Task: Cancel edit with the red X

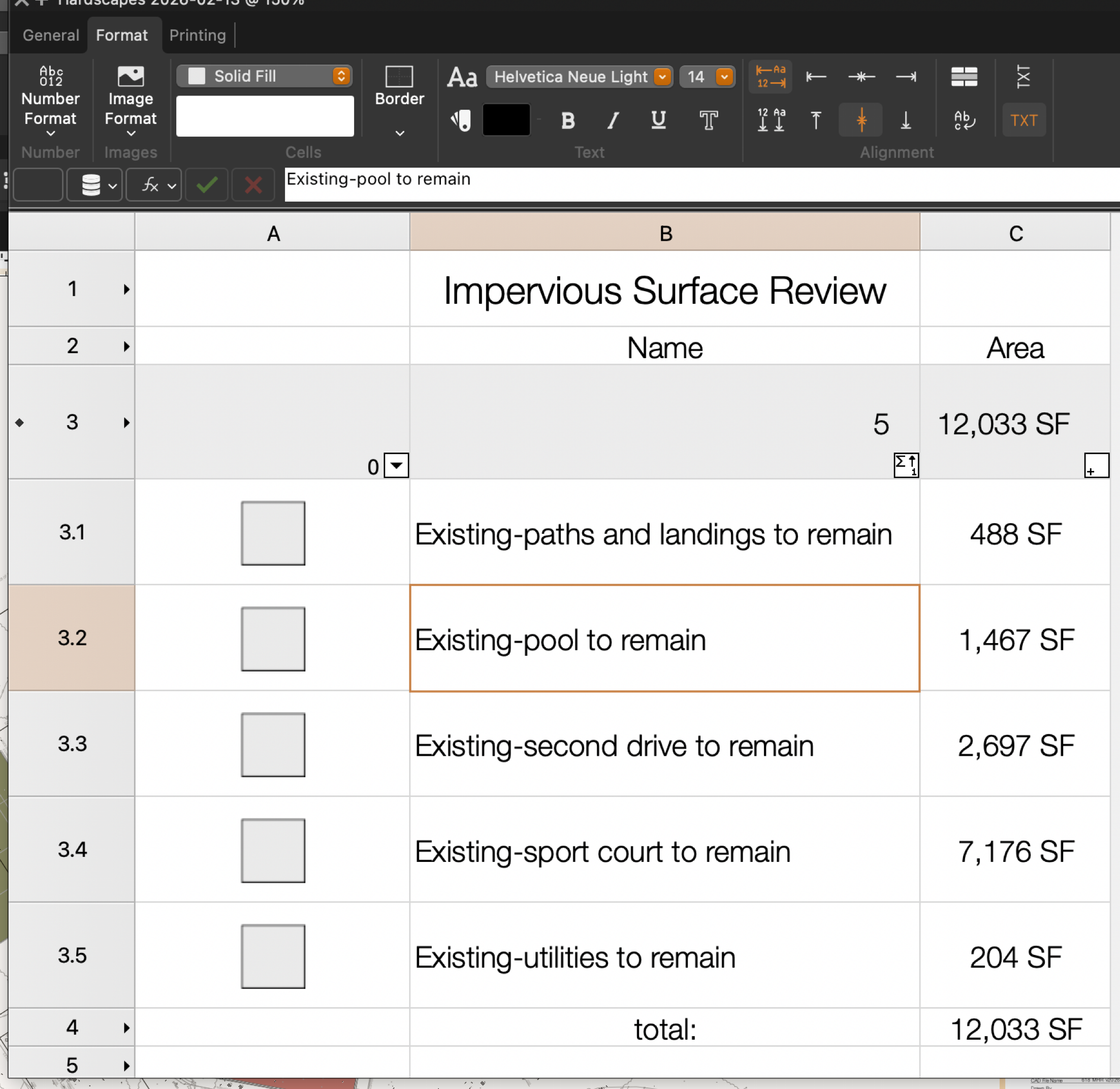Action: click(x=253, y=185)
